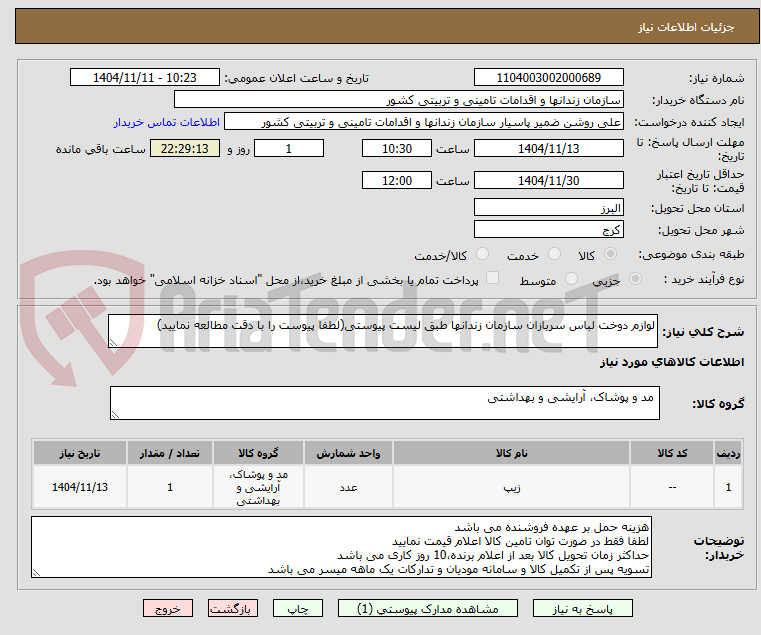
Task: Click the زیپ item name cell
Action: pos(512,487)
